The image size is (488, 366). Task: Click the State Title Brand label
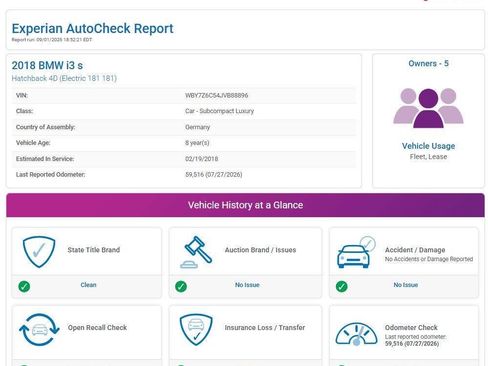[94, 250]
